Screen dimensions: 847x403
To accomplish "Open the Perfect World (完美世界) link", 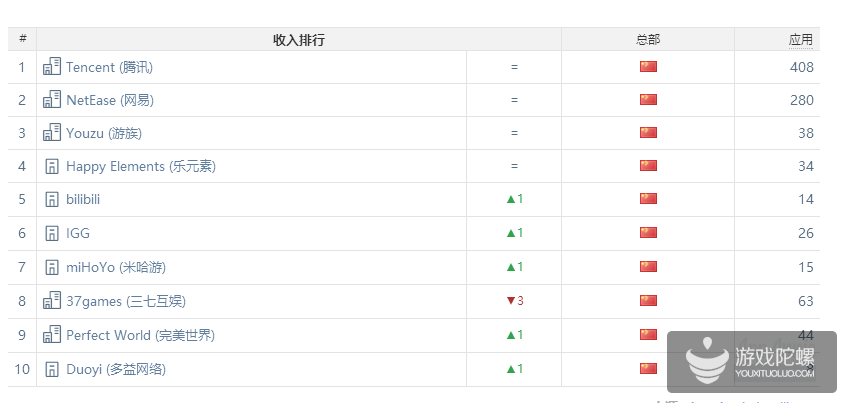I will pos(140,335).
